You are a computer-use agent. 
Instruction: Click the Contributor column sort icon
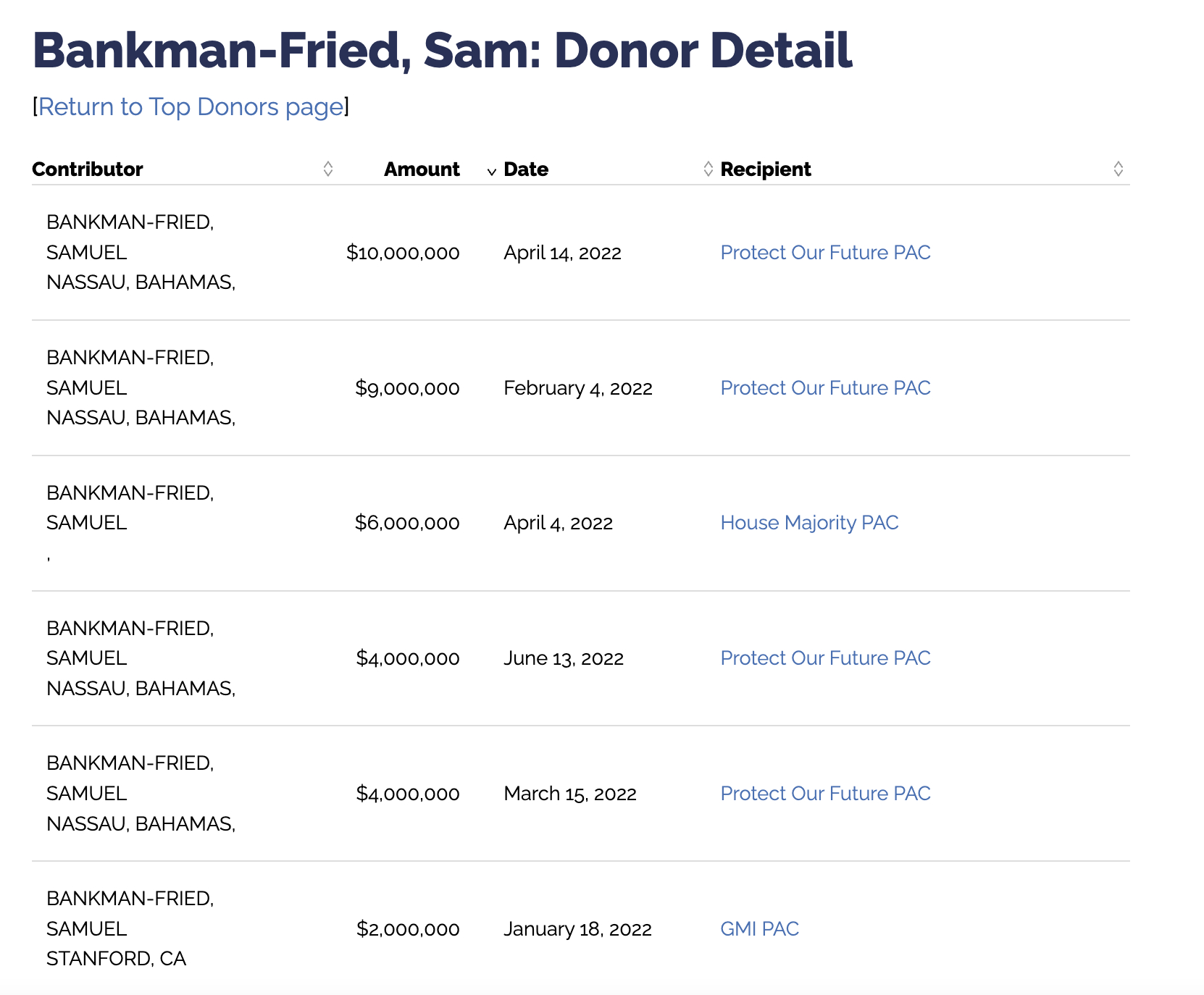pyautogui.click(x=328, y=169)
